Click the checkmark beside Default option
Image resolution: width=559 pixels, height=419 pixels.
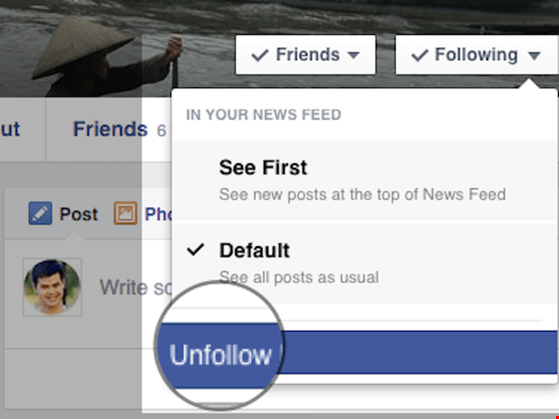click(x=195, y=250)
